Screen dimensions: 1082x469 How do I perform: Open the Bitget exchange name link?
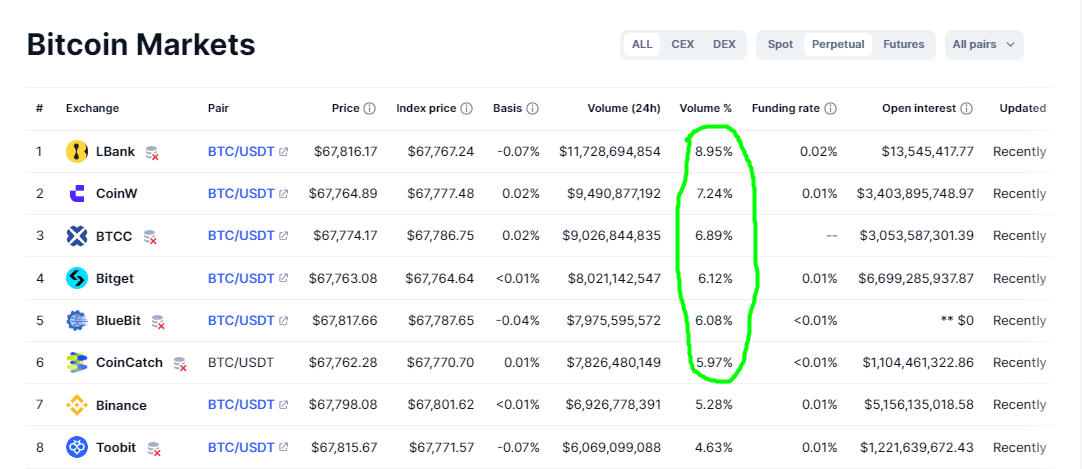click(x=115, y=279)
